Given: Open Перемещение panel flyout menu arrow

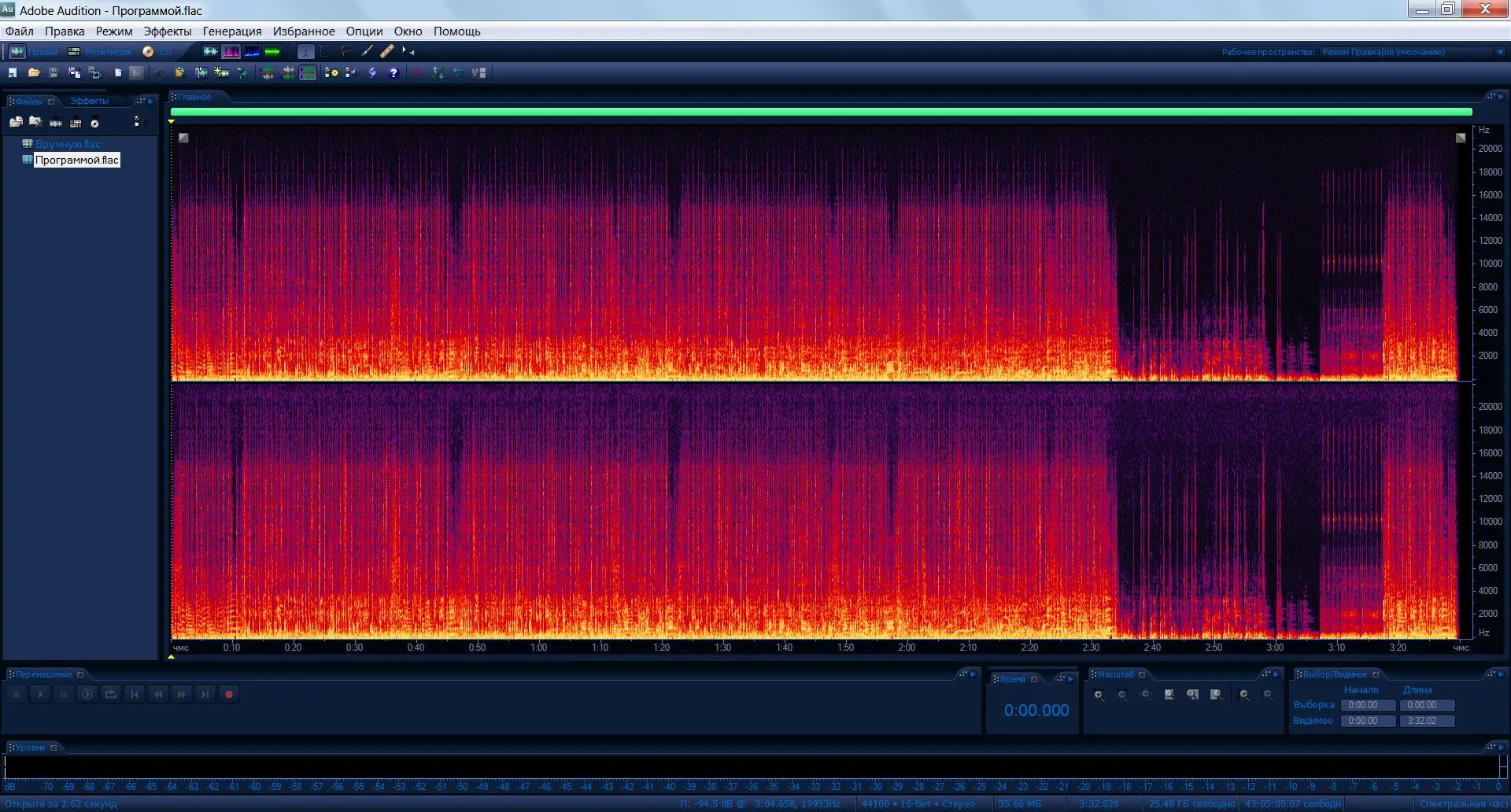Looking at the screenshot, I should point(973,674).
